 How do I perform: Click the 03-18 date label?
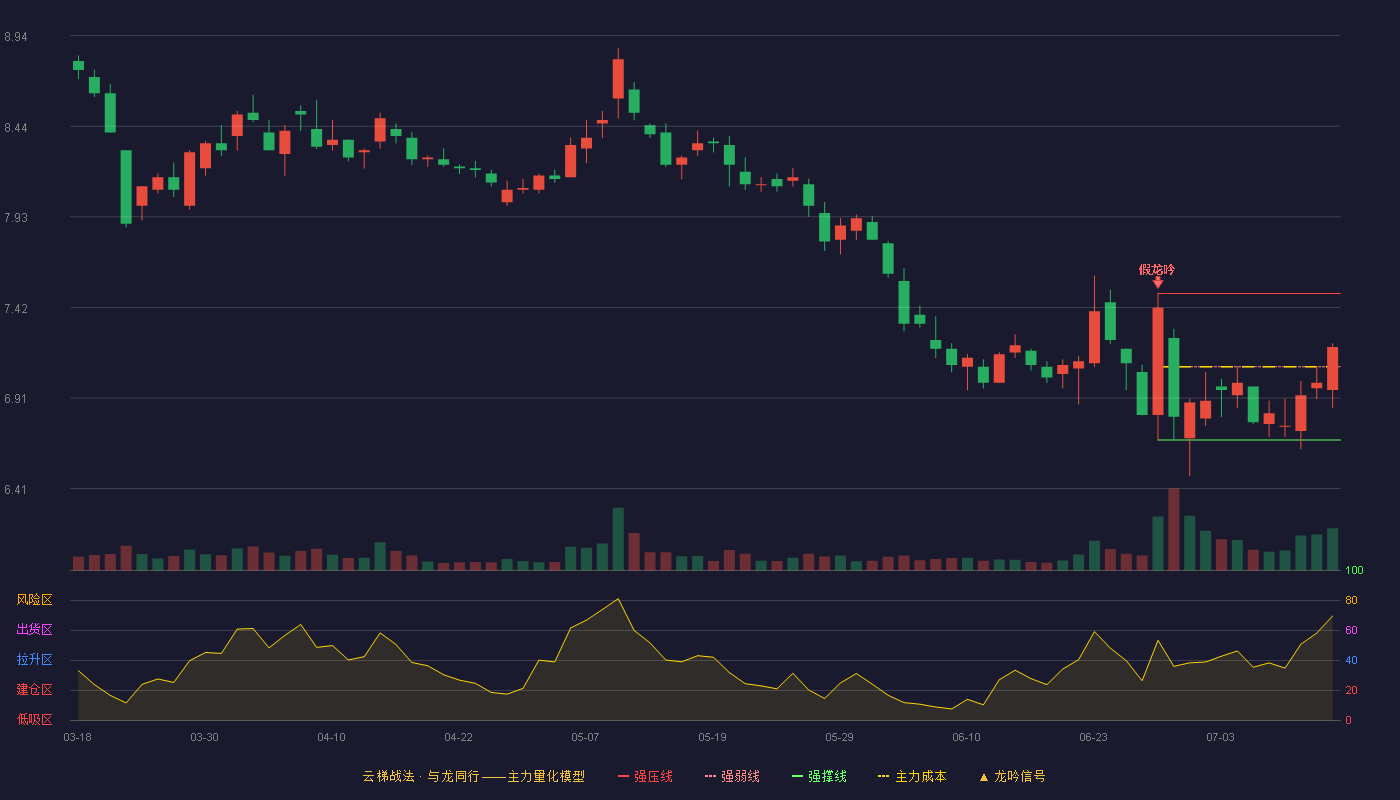77,737
